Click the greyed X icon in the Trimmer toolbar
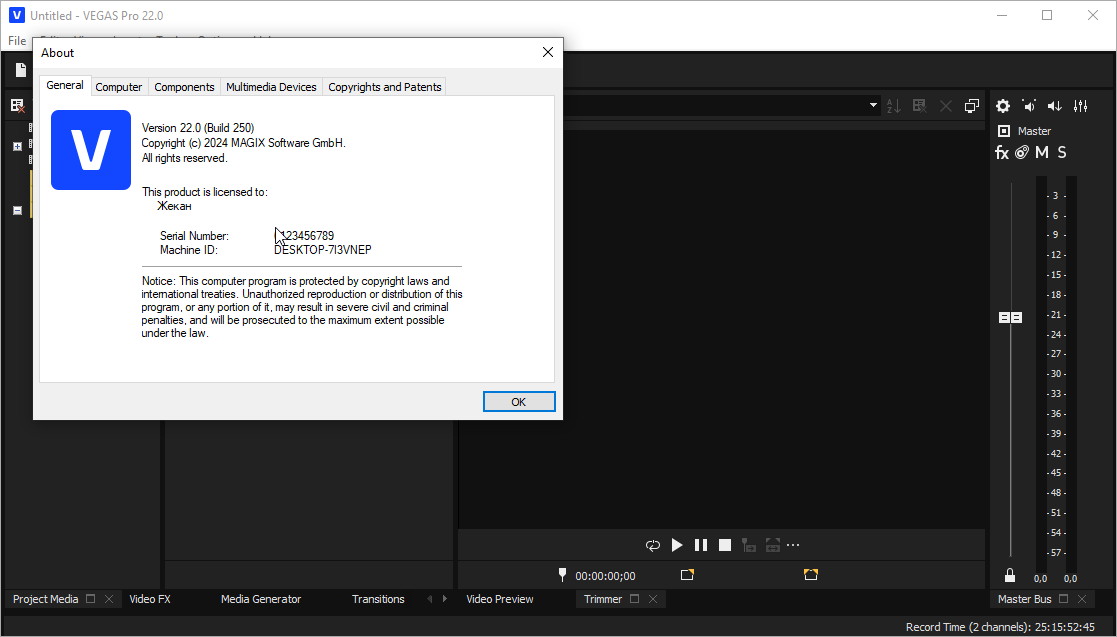1117x637 pixels. coord(945,106)
